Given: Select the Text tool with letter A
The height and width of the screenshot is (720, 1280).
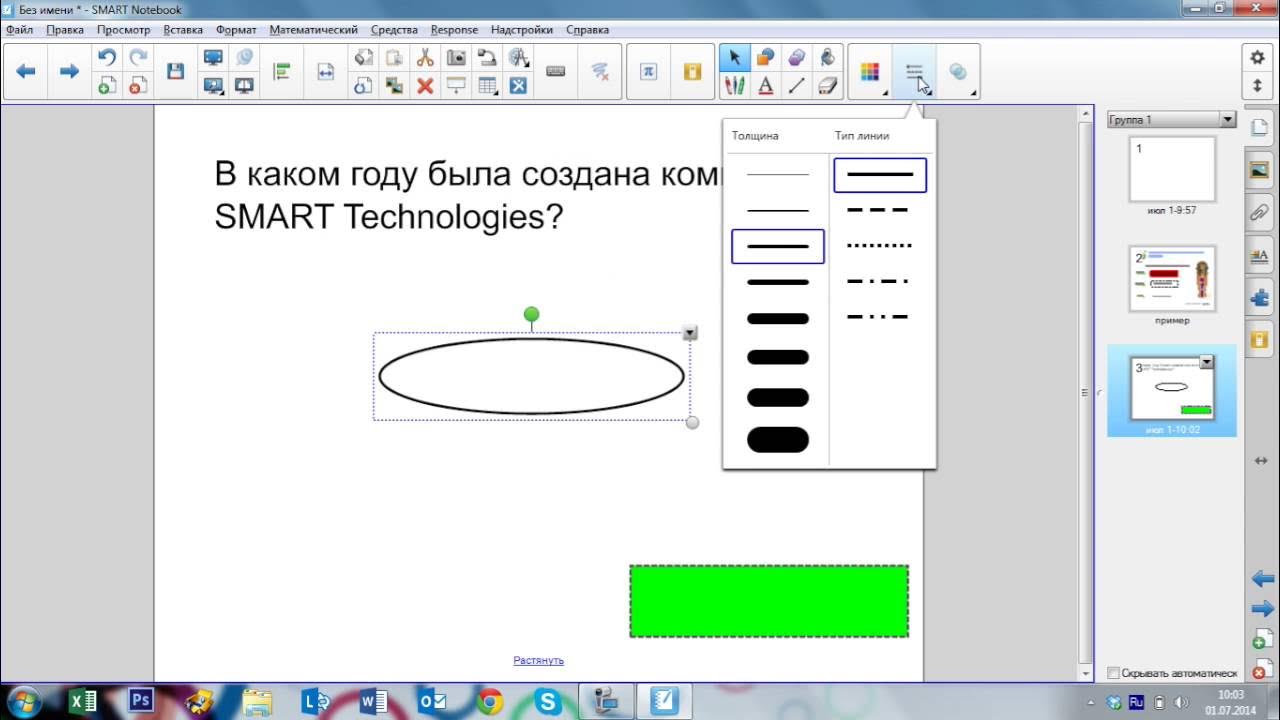Looking at the screenshot, I should coord(765,86).
